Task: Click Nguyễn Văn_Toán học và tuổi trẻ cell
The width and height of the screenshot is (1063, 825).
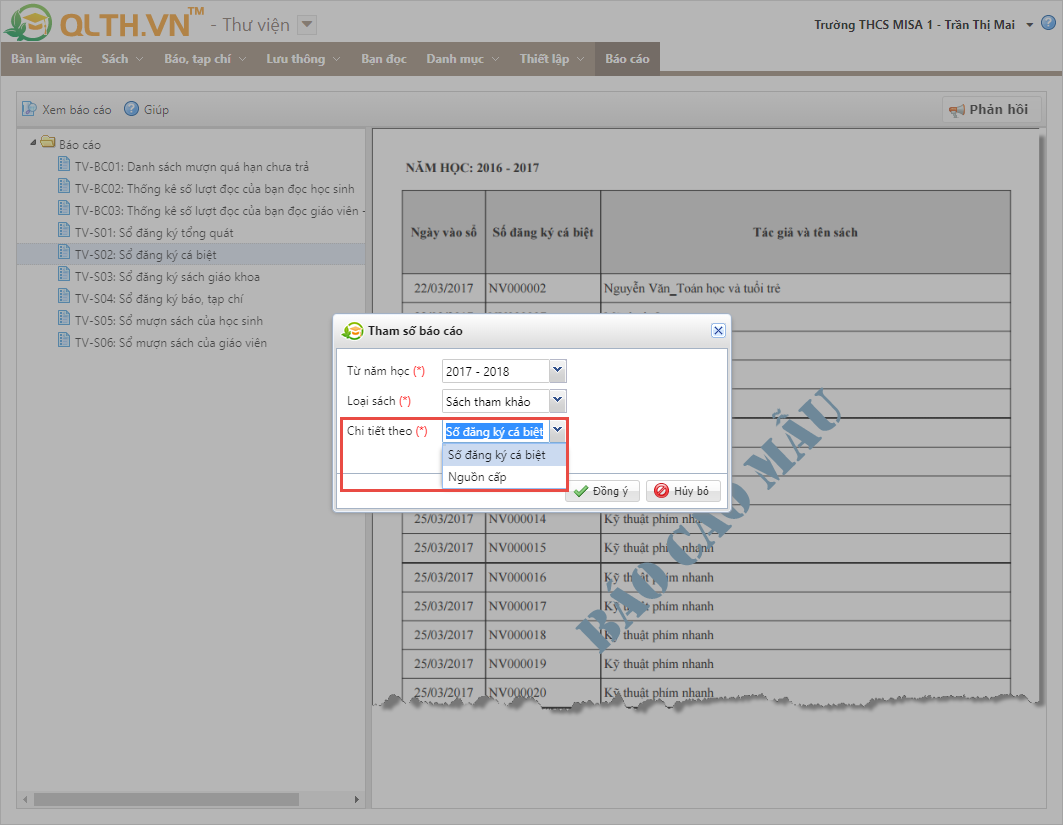Action: point(805,288)
